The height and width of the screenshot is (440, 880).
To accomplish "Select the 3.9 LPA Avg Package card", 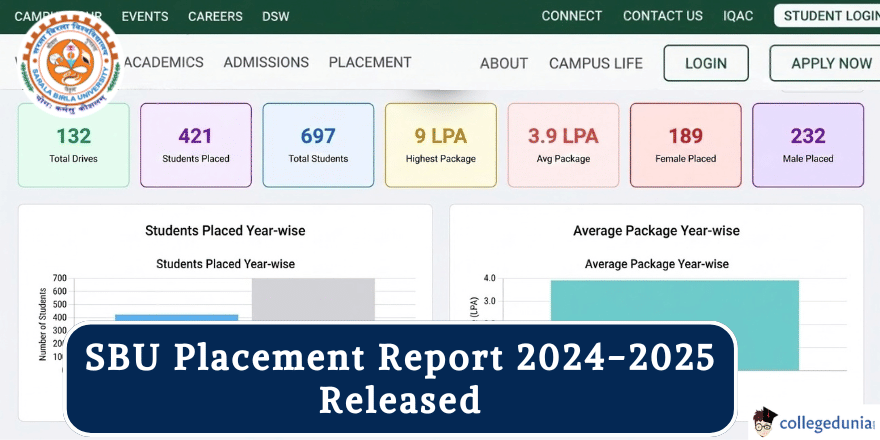I will point(563,145).
